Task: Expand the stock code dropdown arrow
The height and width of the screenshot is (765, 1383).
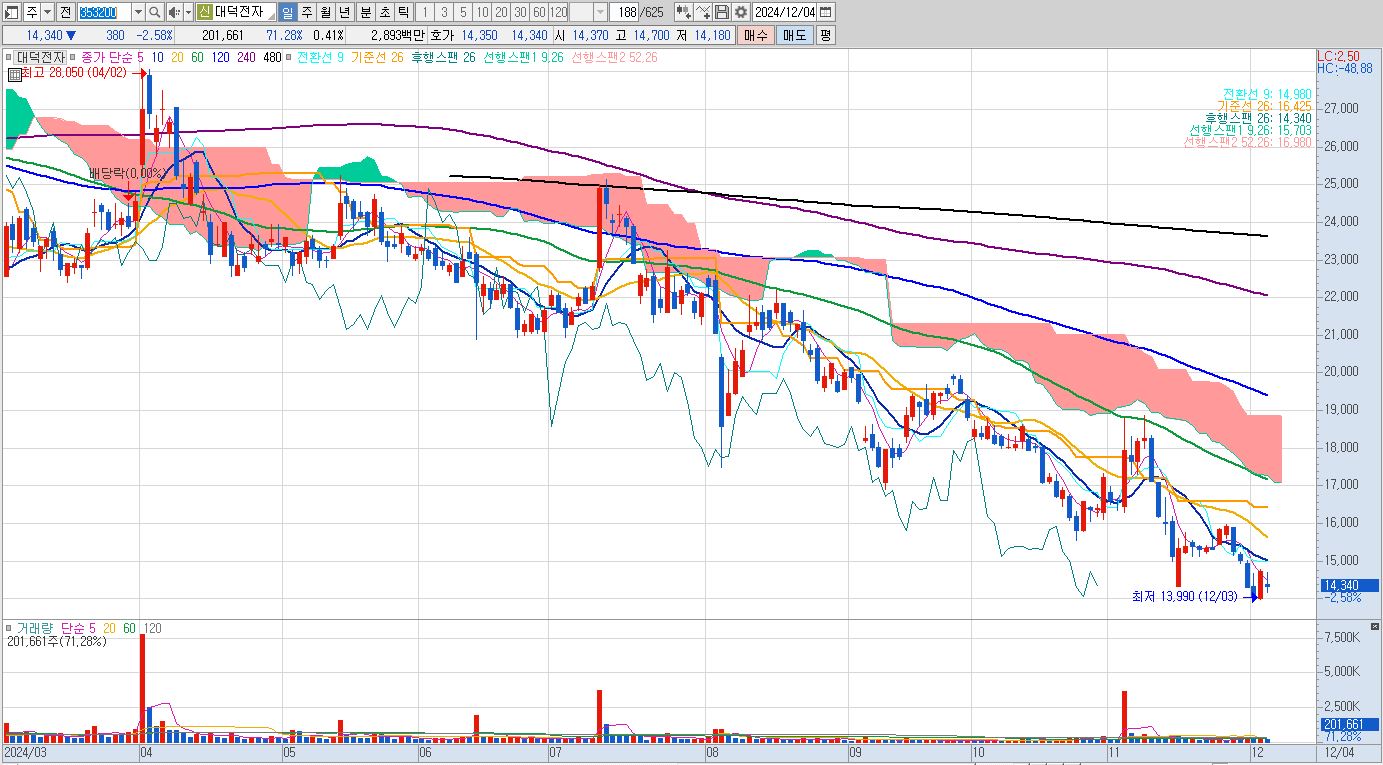Action: tap(138, 12)
